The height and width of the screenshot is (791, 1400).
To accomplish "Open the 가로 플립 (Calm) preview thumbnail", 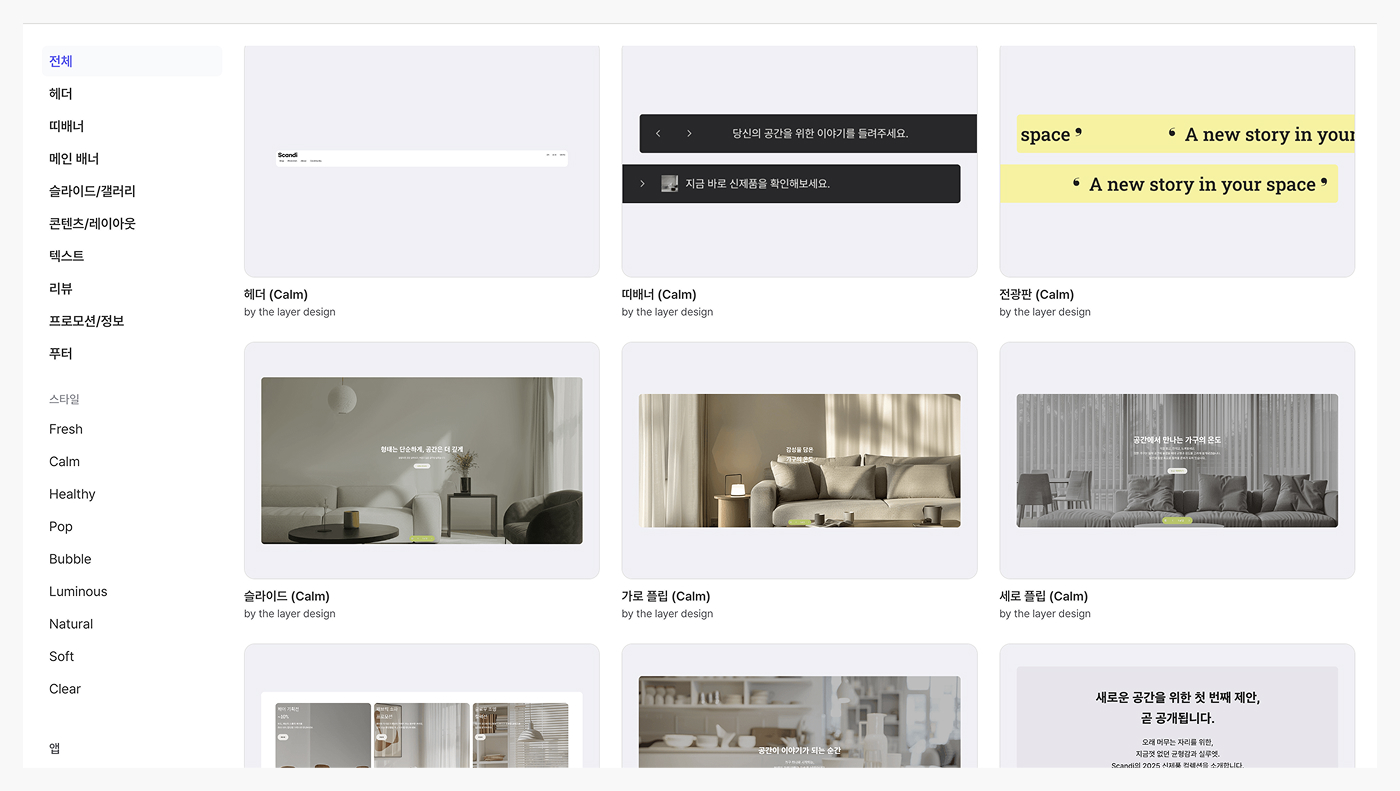I will coord(799,460).
